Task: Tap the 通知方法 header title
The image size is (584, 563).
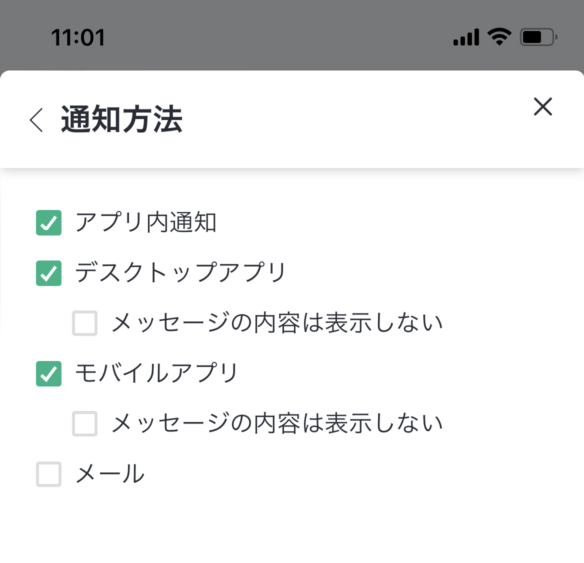Action: pyautogui.click(x=122, y=120)
